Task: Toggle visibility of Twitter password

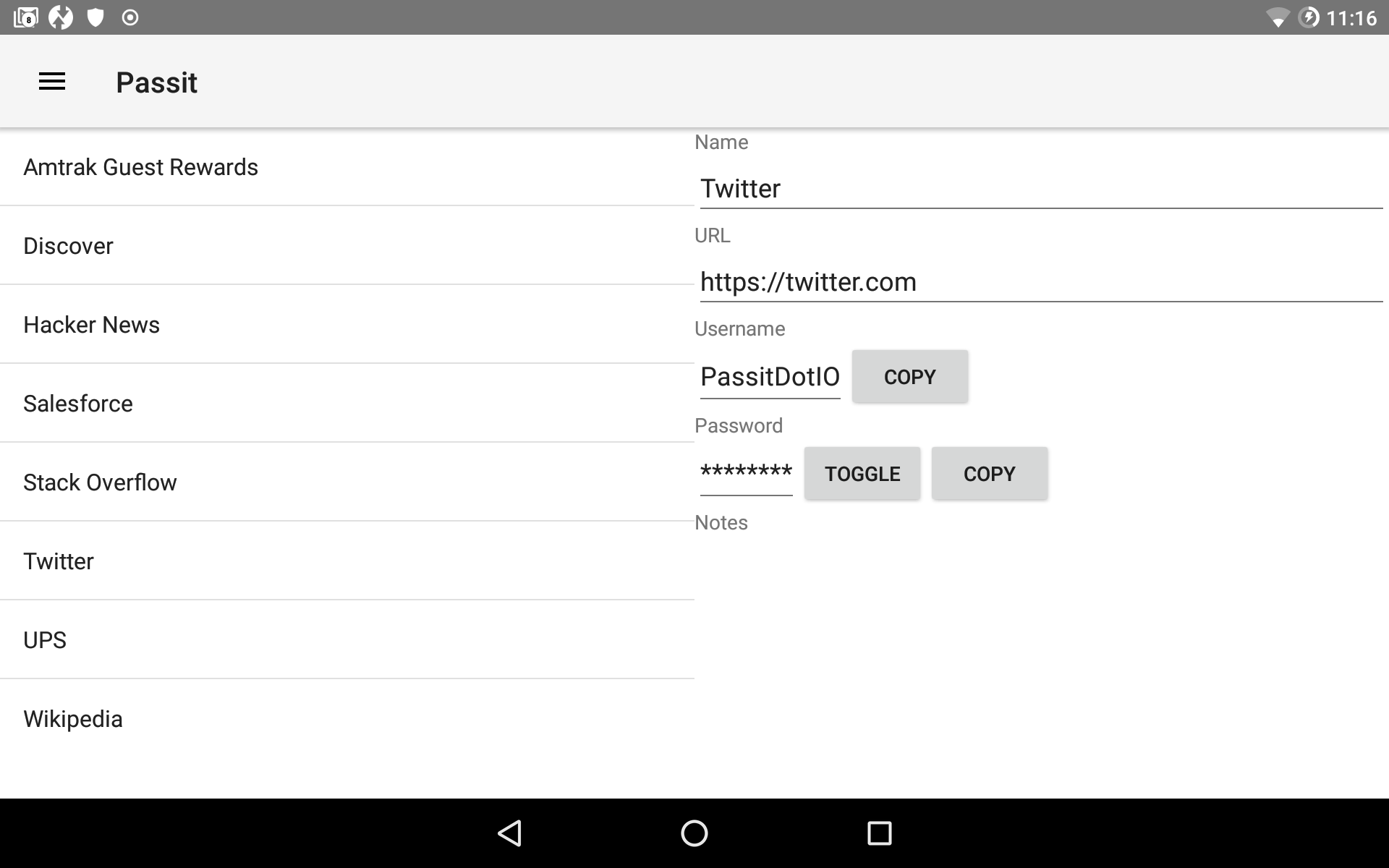Action: [862, 473]
